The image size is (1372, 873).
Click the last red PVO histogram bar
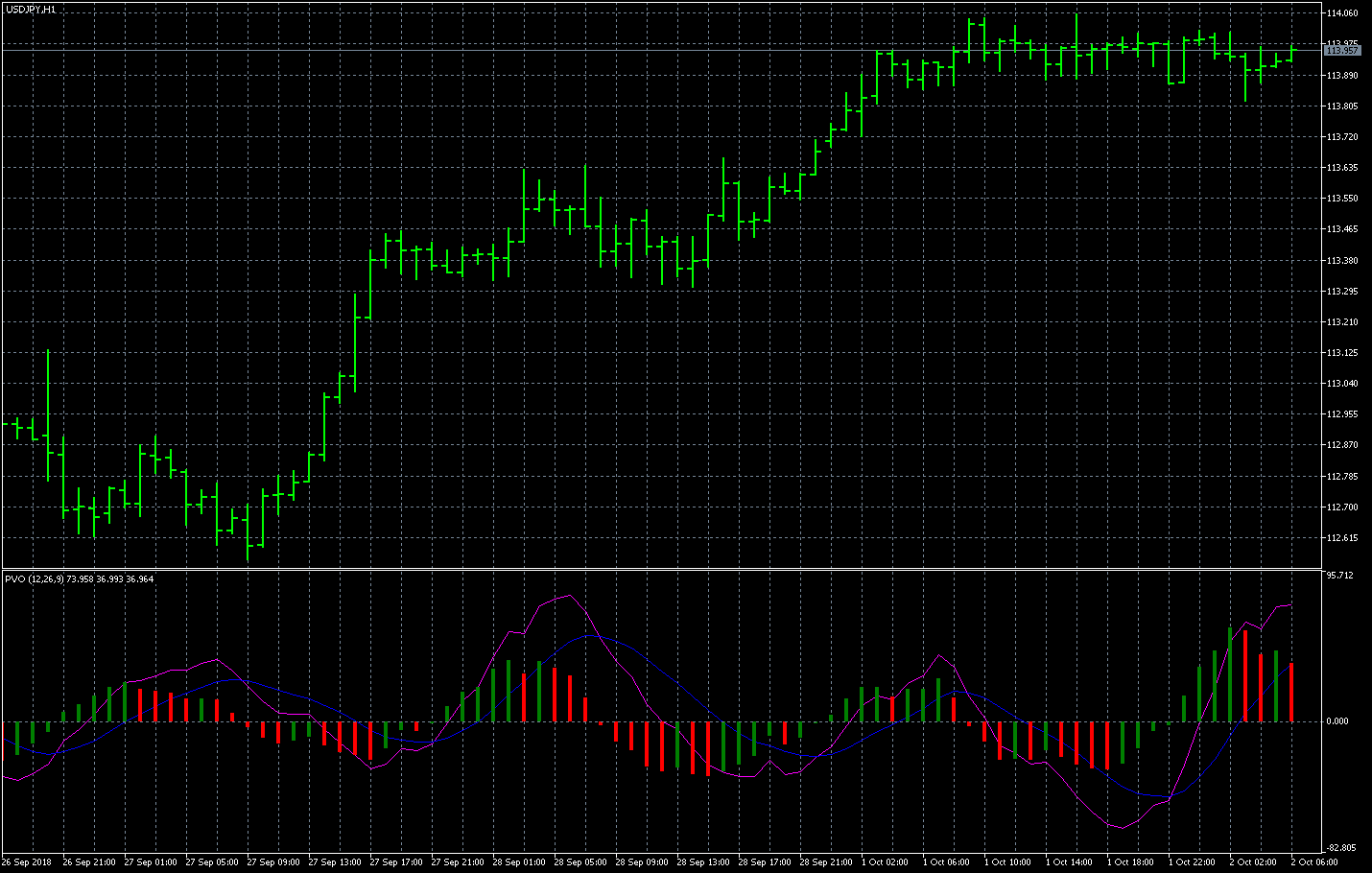[x=1291, y=692]
